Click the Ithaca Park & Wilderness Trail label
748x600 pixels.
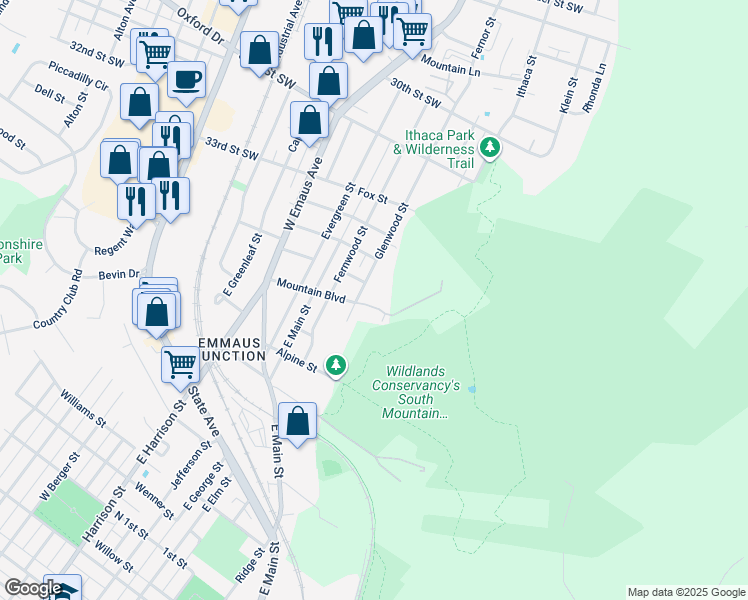click(434, 149)
